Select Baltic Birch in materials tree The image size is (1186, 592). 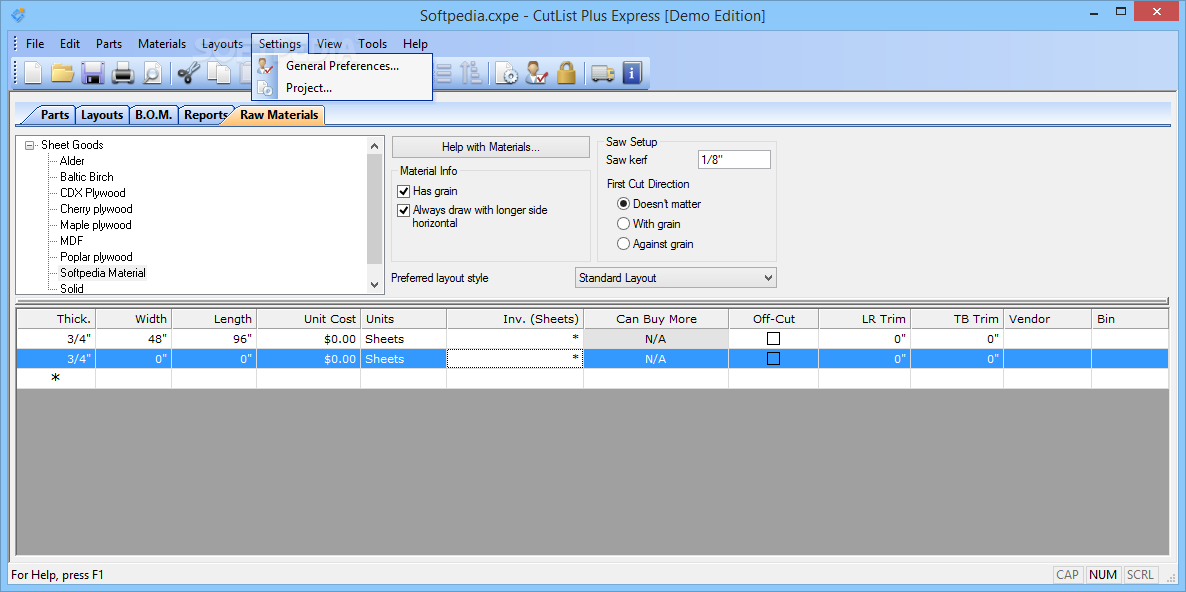pos(87,177)
